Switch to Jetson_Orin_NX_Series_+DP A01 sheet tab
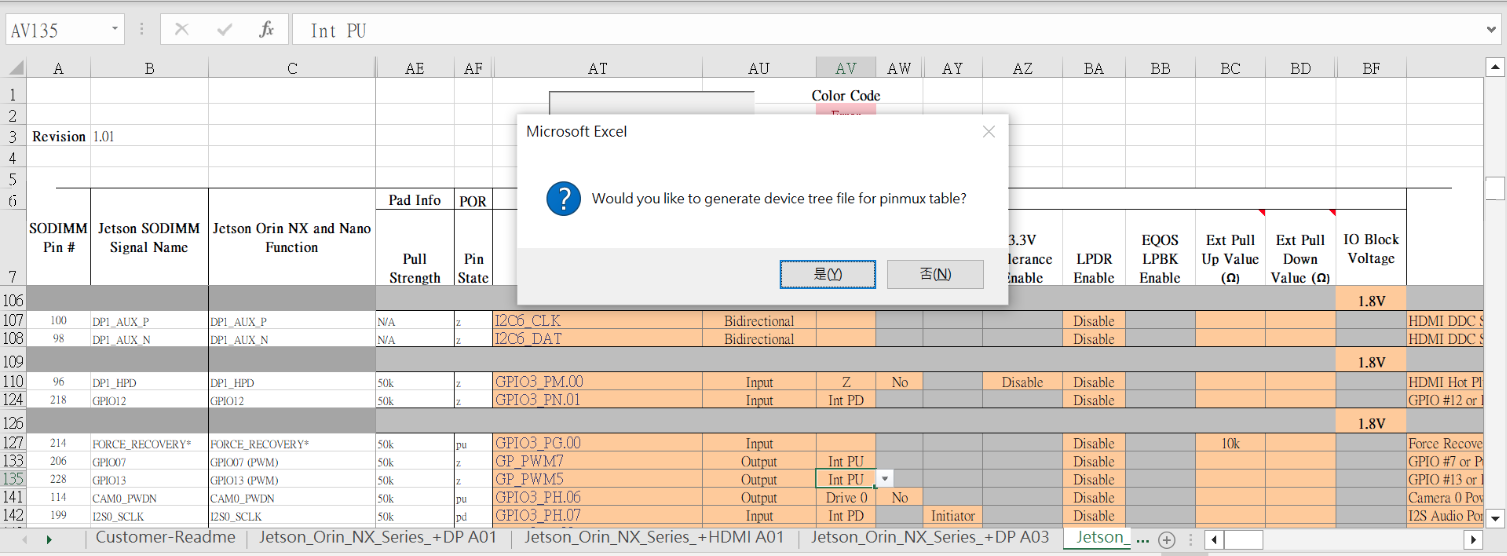The height and width of the screenshot is (556, 1507). pyautogui.click(x=378, y=538)
